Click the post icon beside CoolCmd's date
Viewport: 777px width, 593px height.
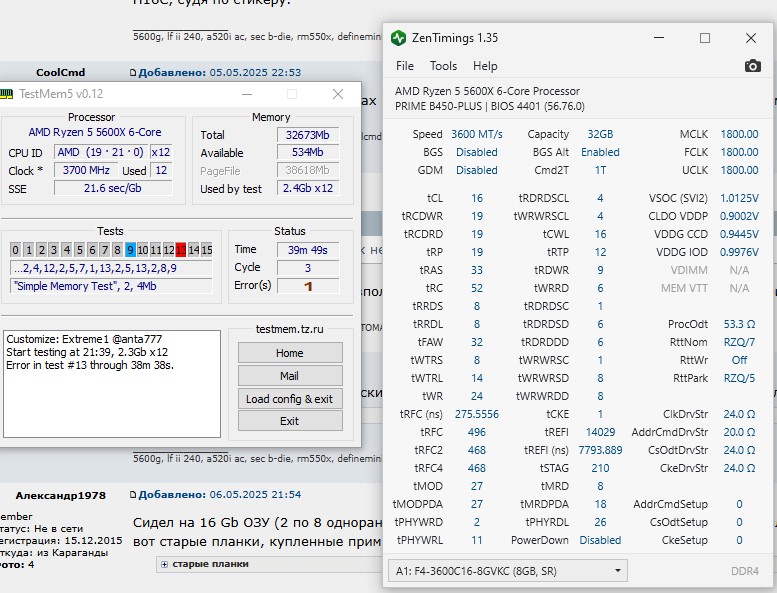coord(132,73)
